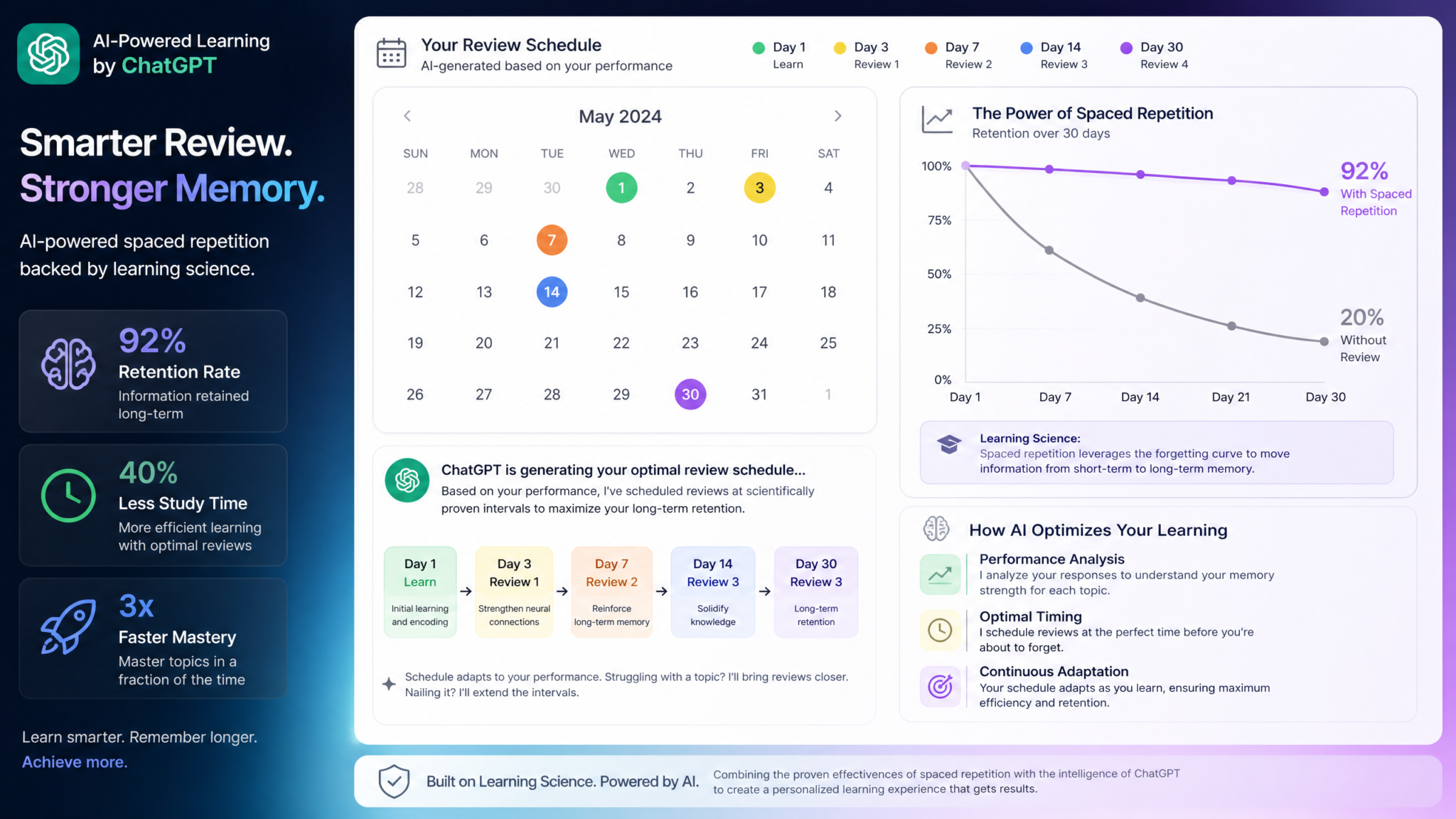
Task: Click the 3x Faster Mastery value
Action: [136, 606]
